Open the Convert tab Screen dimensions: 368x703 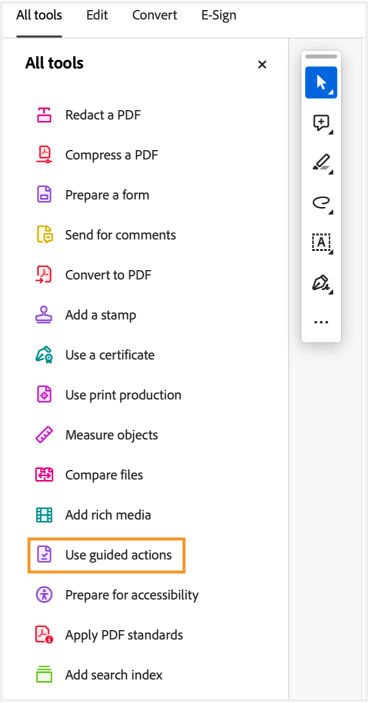pyautogui.click(x=154, y=15)
